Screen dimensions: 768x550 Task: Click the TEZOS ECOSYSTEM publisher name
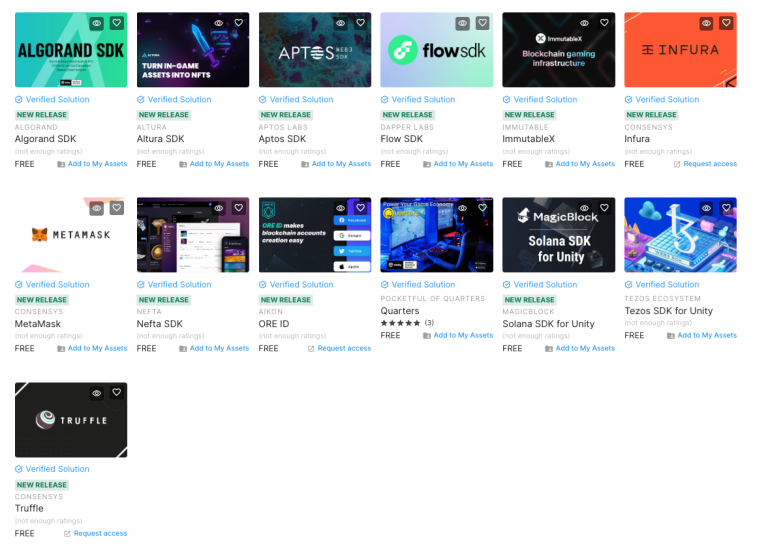(663, 299)
